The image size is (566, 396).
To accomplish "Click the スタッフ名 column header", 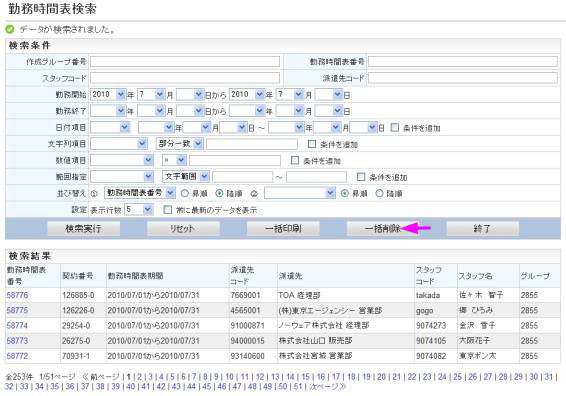I will pyautogui.click(x=475, y=276).
